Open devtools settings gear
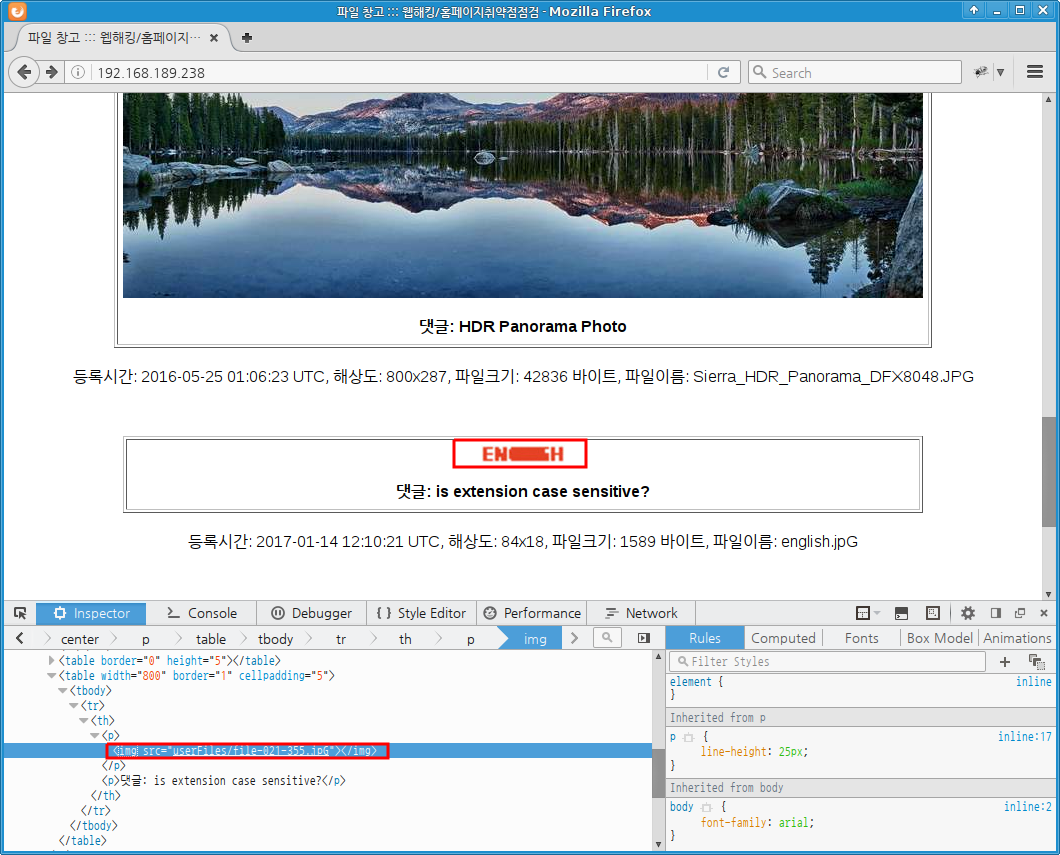 coord(968,613)
